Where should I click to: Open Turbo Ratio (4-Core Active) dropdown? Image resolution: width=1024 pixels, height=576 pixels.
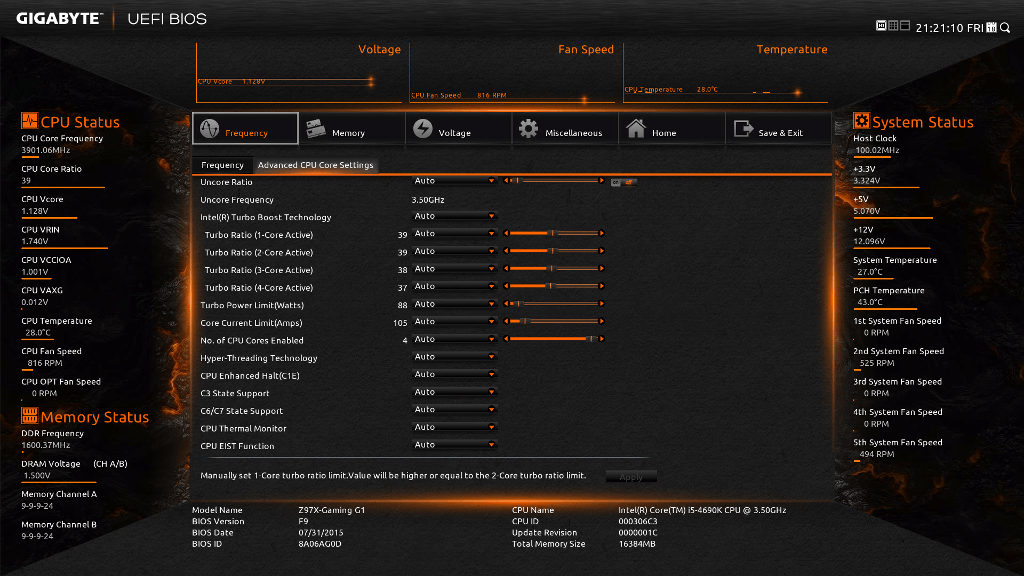(454, 287)
